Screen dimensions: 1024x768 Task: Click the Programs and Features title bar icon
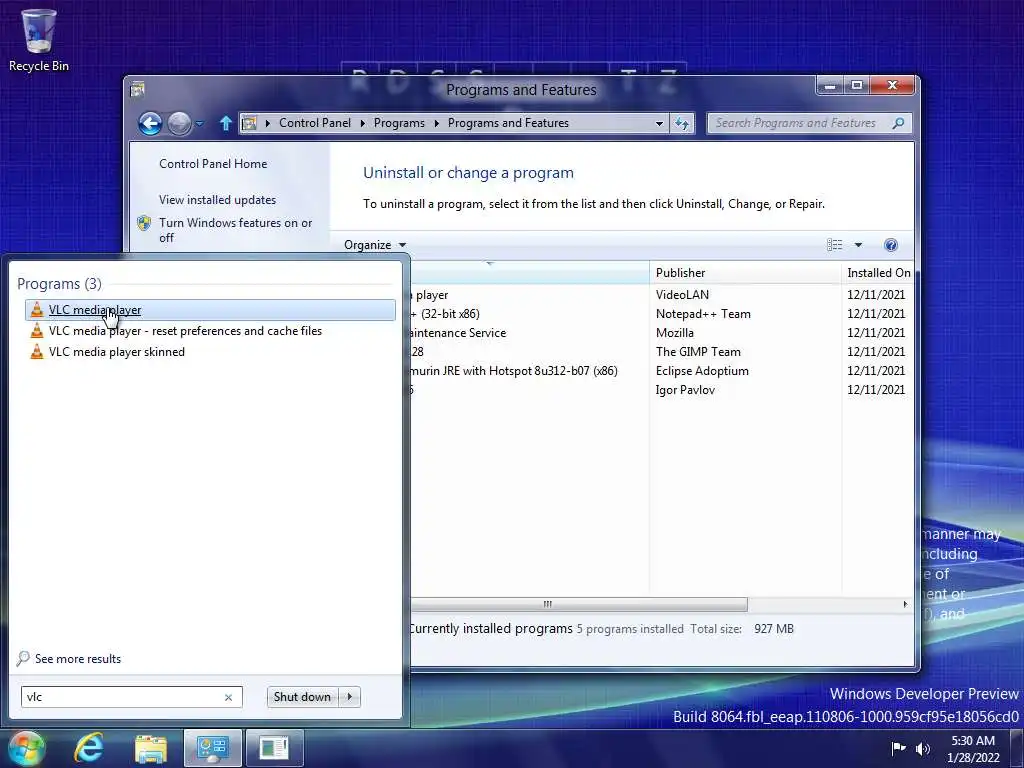click(137, 89)
